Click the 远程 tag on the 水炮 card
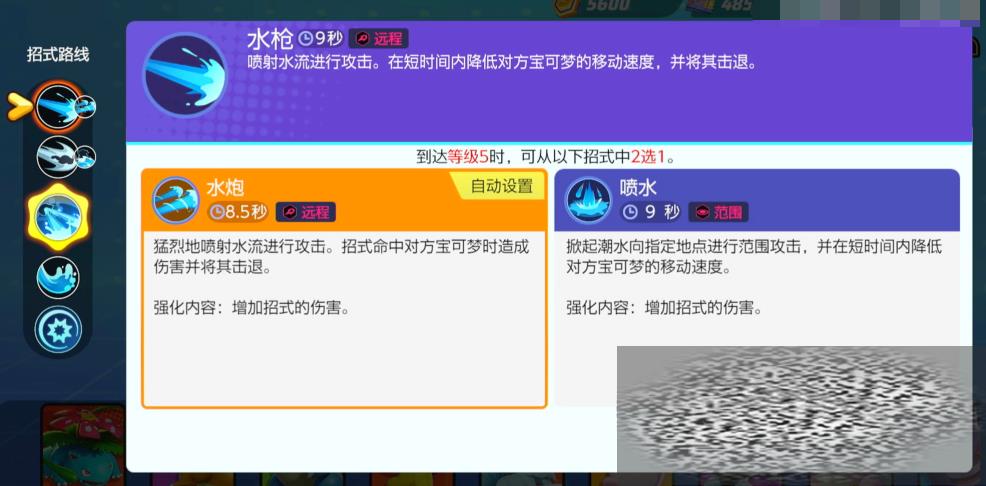 [x=306, y=212]
